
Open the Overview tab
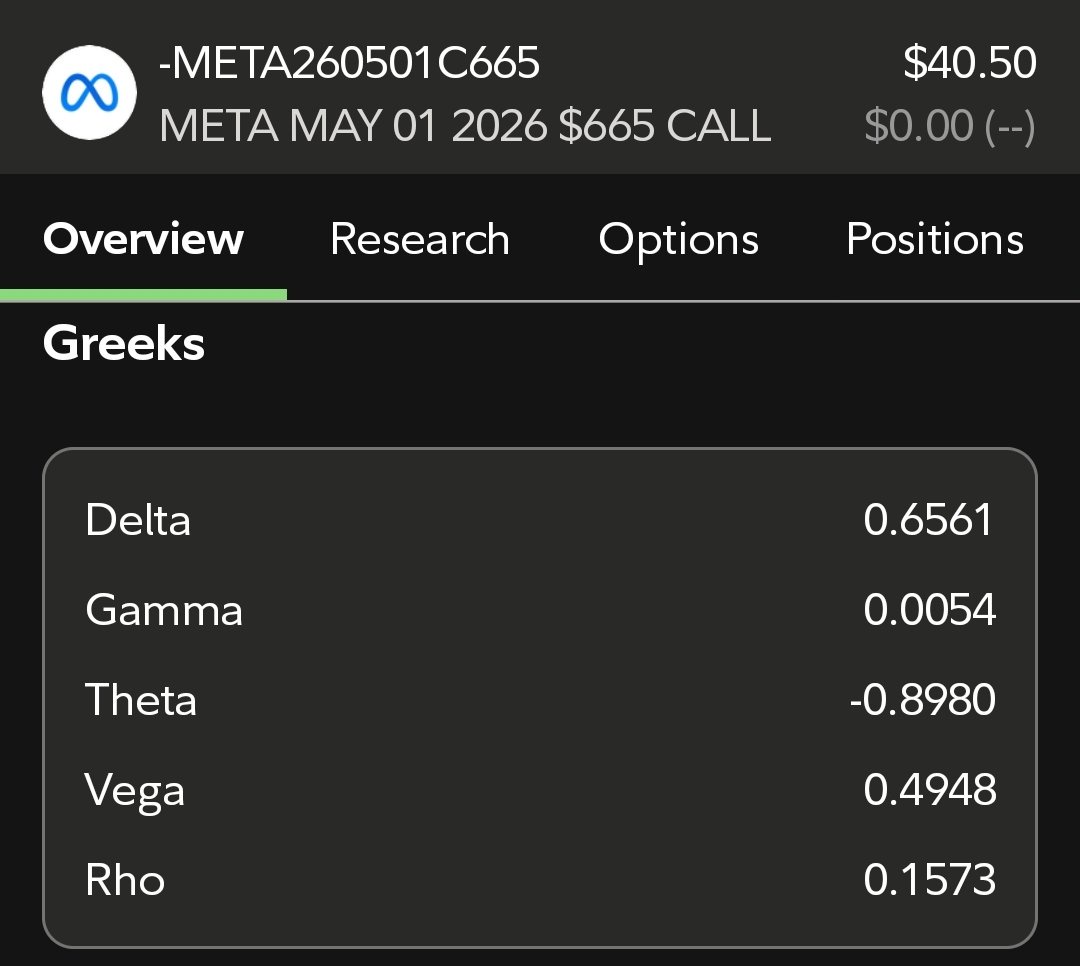(143, 239)
